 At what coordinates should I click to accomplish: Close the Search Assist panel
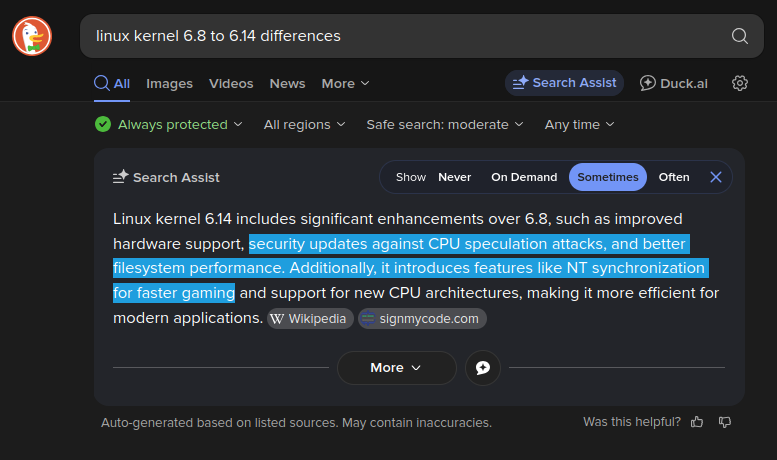(716, 177)
